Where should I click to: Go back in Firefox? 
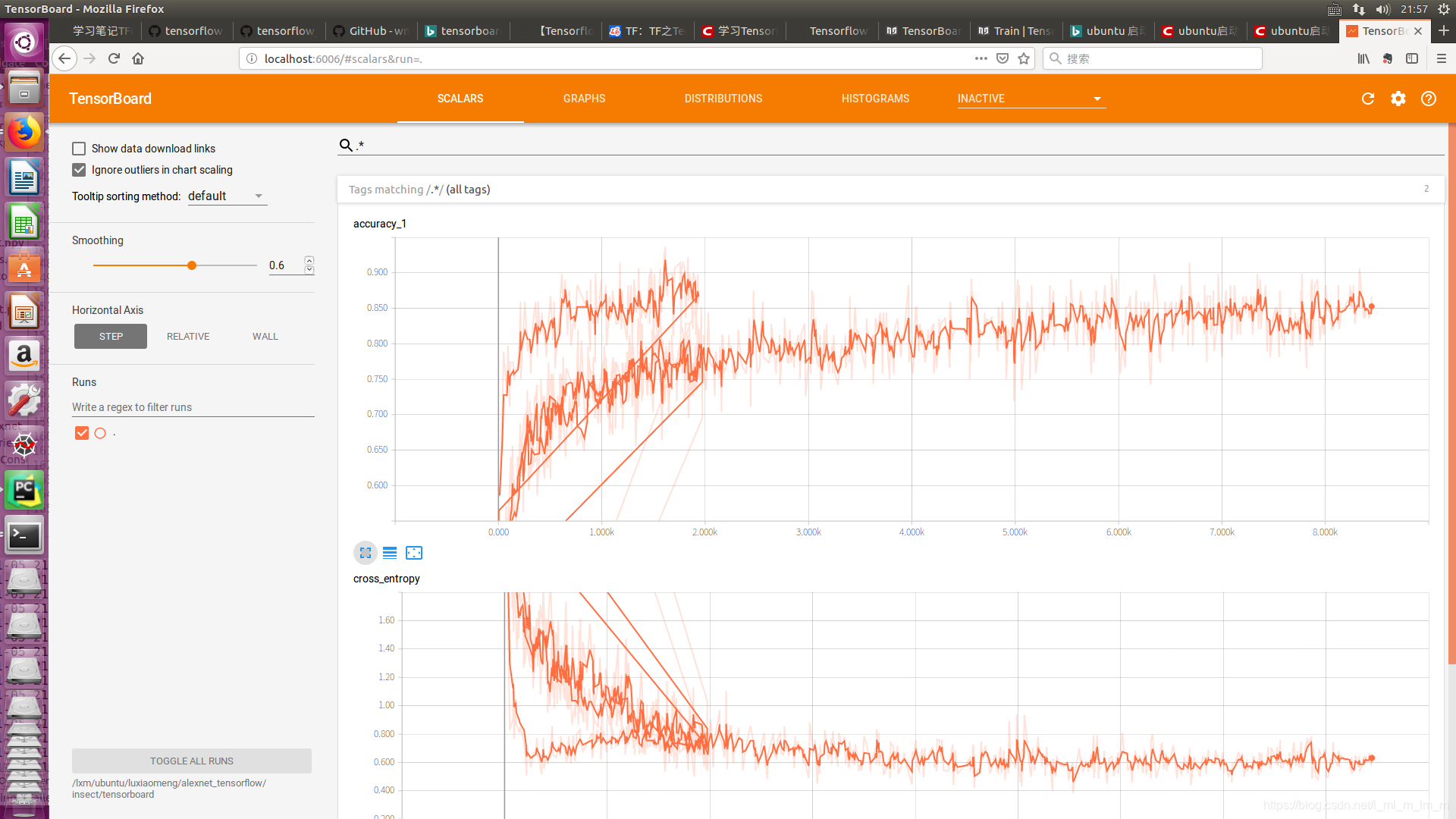coord(64,58)
